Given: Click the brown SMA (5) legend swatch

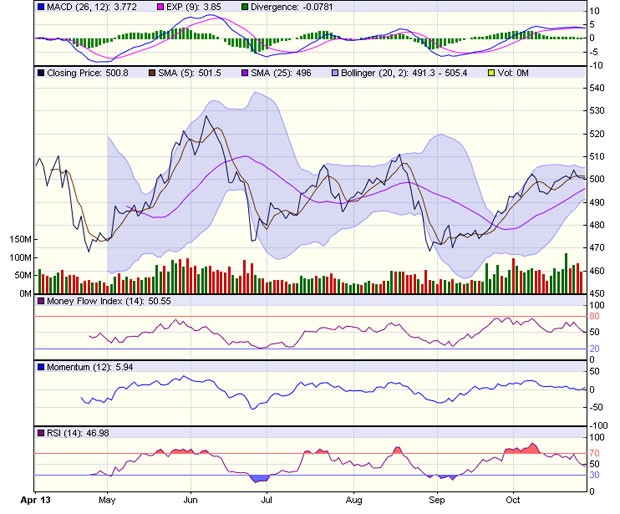Looking at the screenshot, I should click(152, 73).
